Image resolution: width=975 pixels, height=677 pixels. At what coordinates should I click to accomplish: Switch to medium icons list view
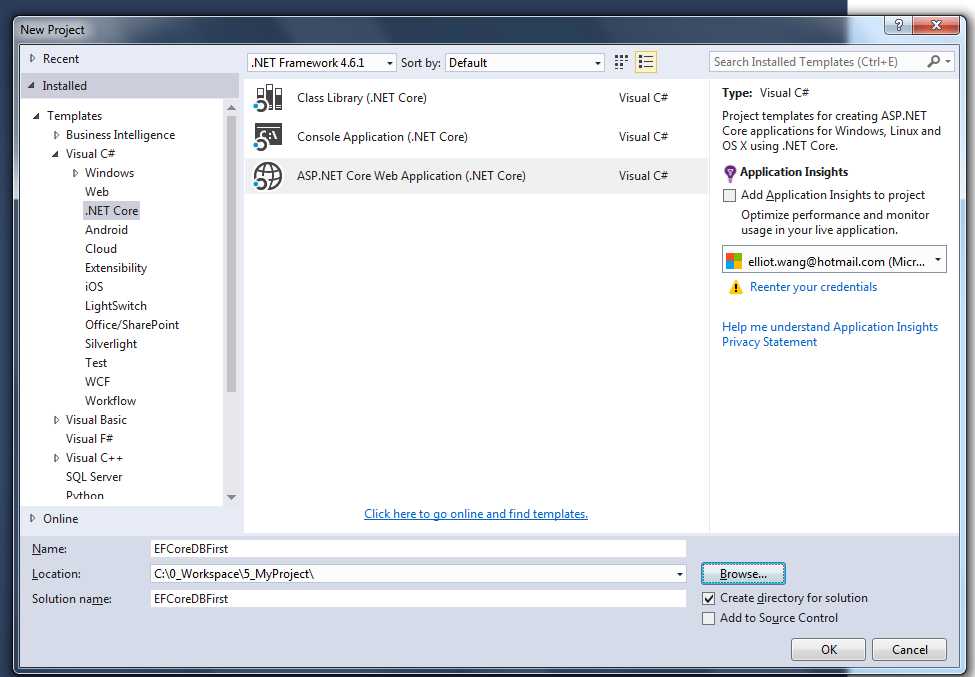click(x=645, y=62)
